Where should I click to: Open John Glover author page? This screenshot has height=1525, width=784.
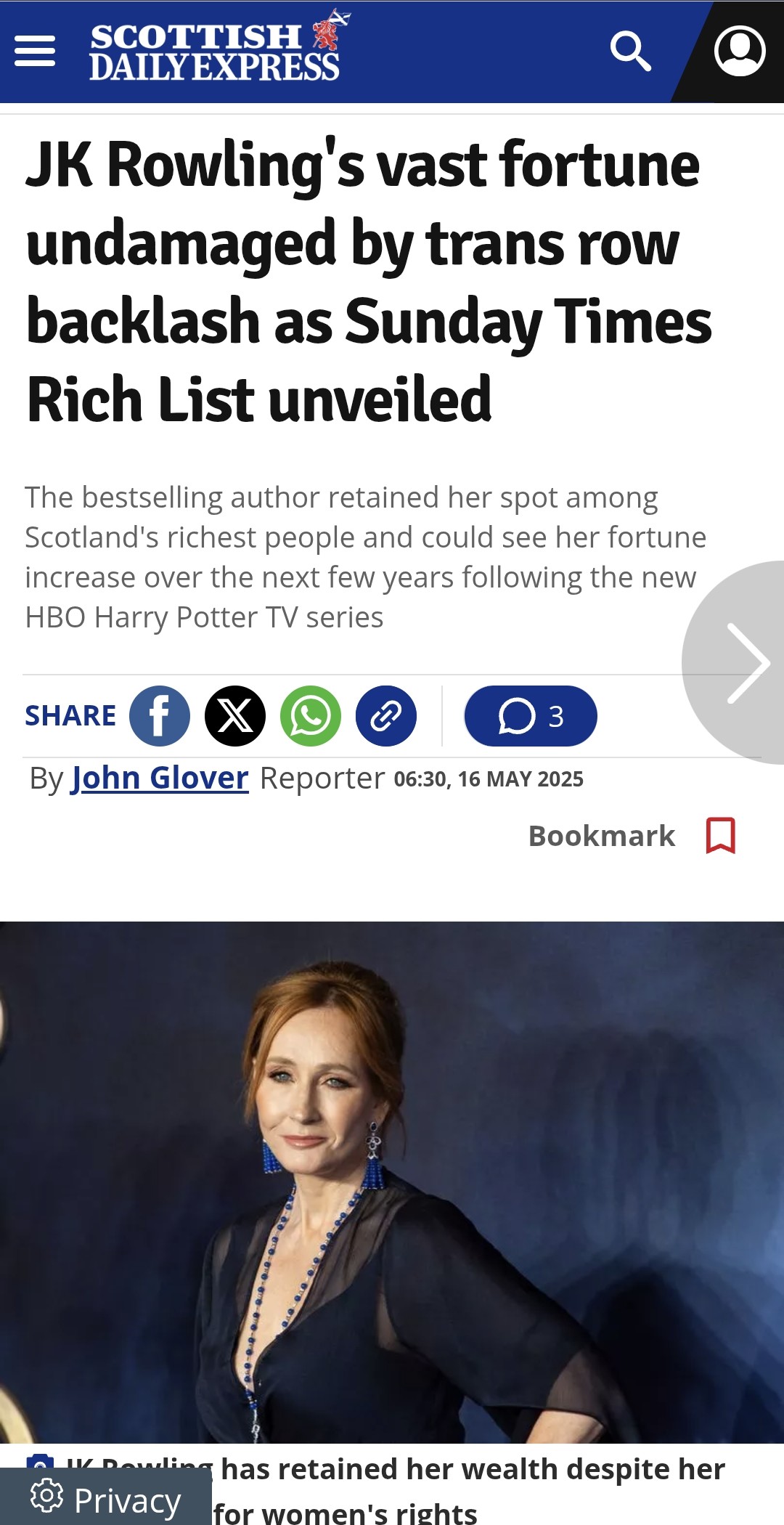pyautogui.click(x=160, y=778)
